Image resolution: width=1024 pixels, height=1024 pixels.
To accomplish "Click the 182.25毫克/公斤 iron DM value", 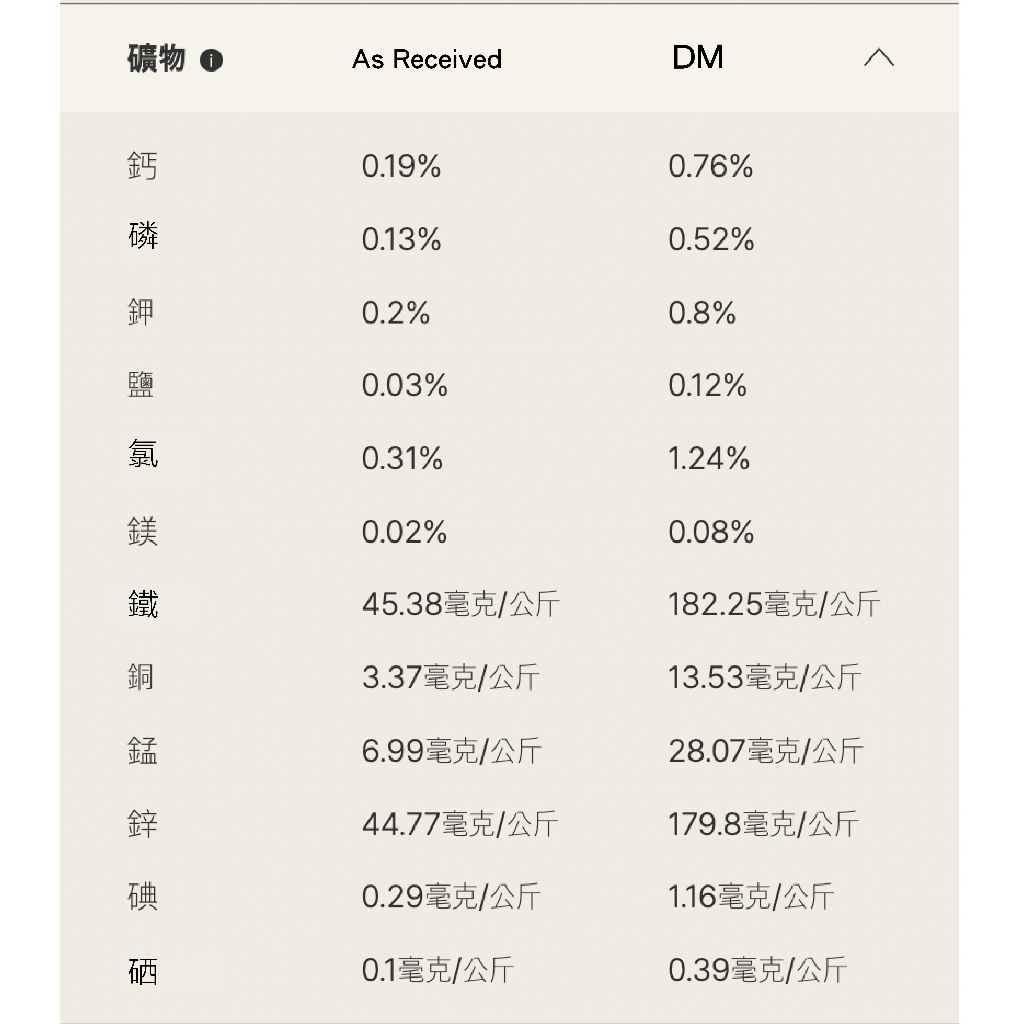I will (774, 604).
